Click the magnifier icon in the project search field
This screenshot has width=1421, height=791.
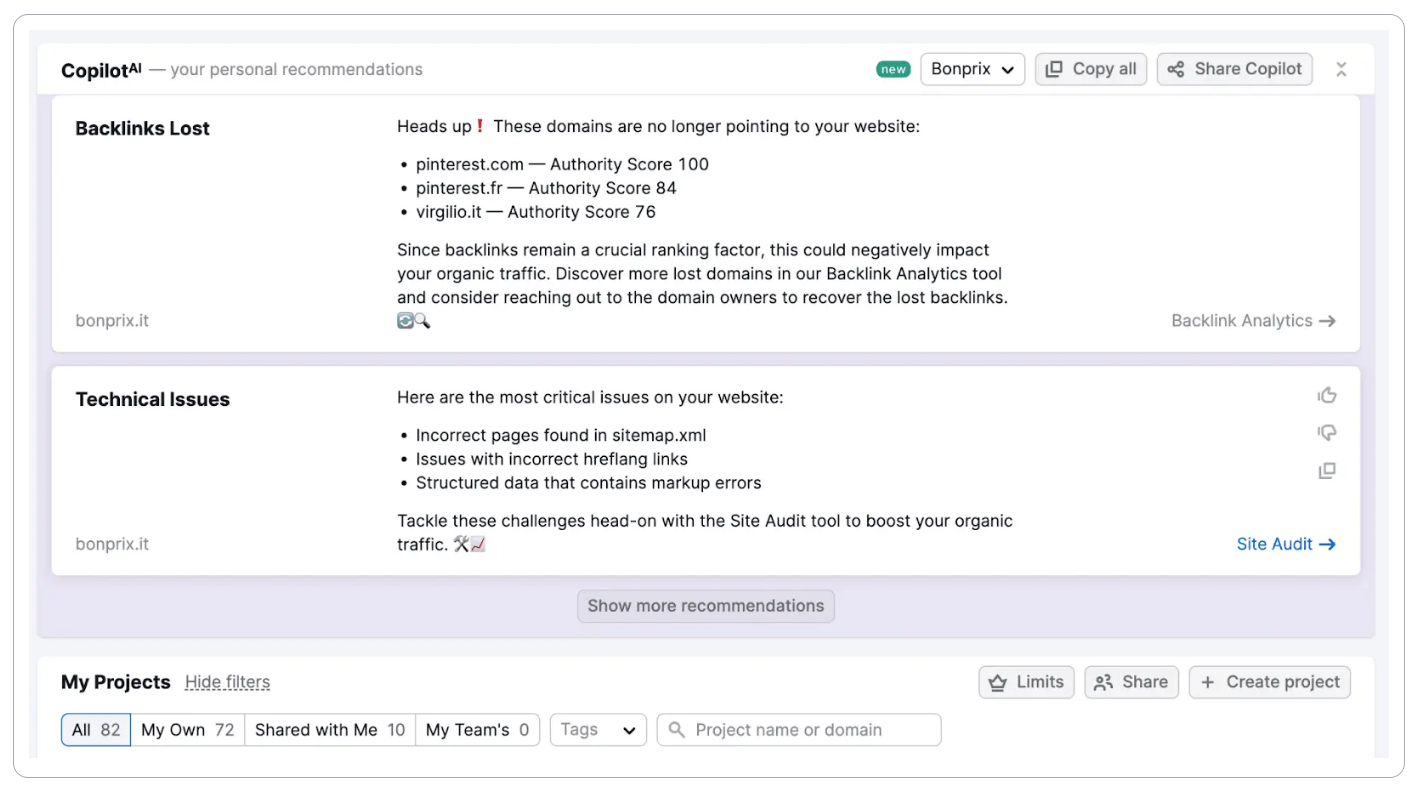(677, 730)
